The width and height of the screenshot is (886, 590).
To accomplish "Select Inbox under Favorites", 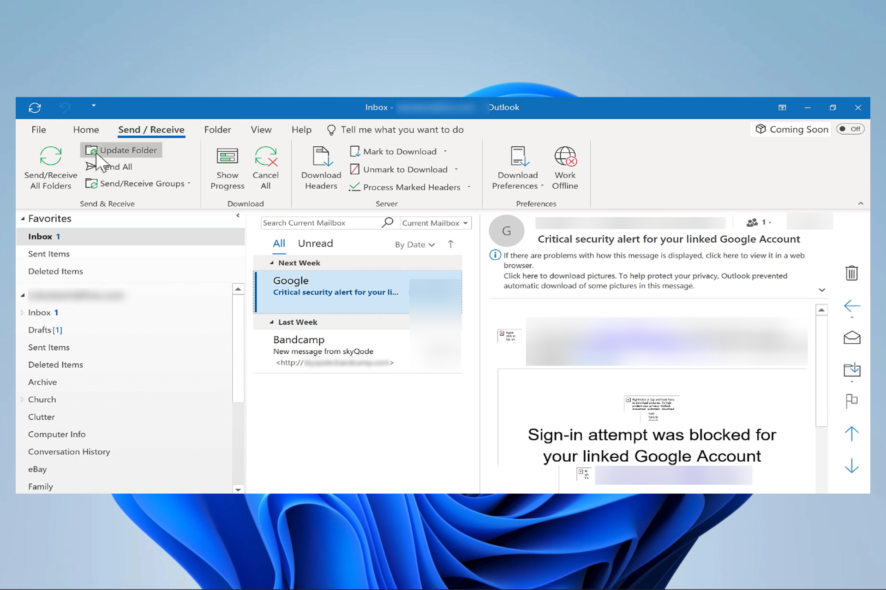I will click(131, 236).
